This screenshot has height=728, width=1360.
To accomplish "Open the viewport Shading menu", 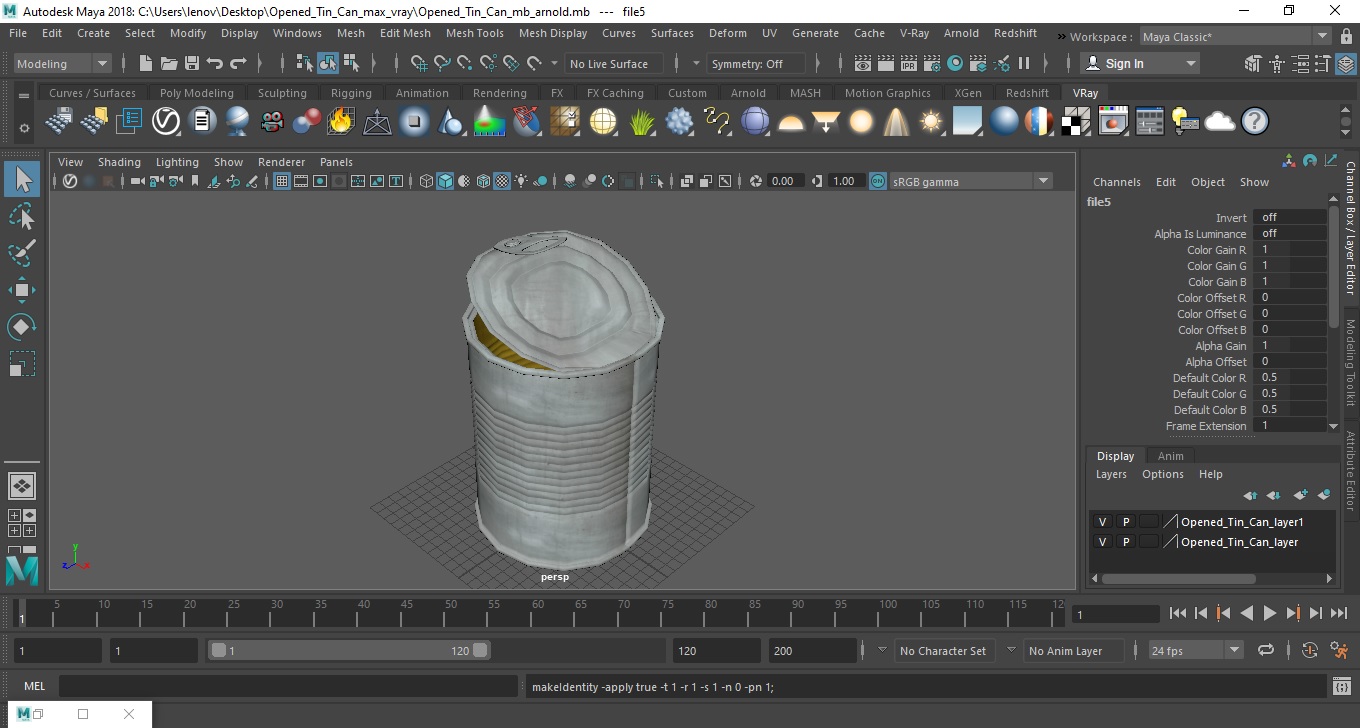I will 119,162.
